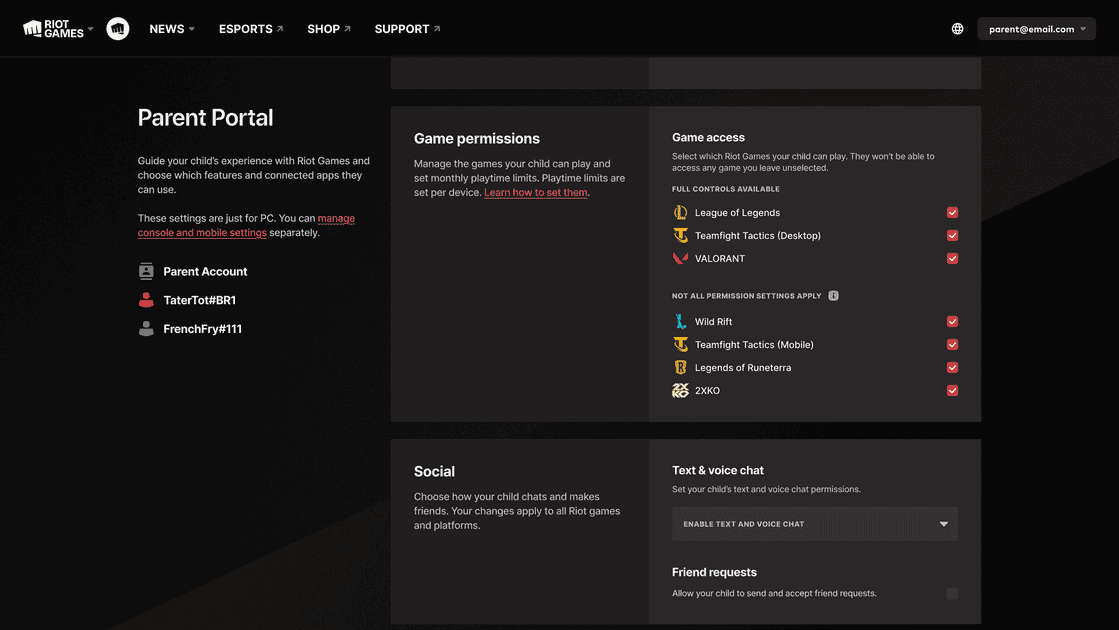Click the Wild Rift game icon
The height and width of the screenshot is (630, 1119).
pyautogui.click(x=680, y=321)
